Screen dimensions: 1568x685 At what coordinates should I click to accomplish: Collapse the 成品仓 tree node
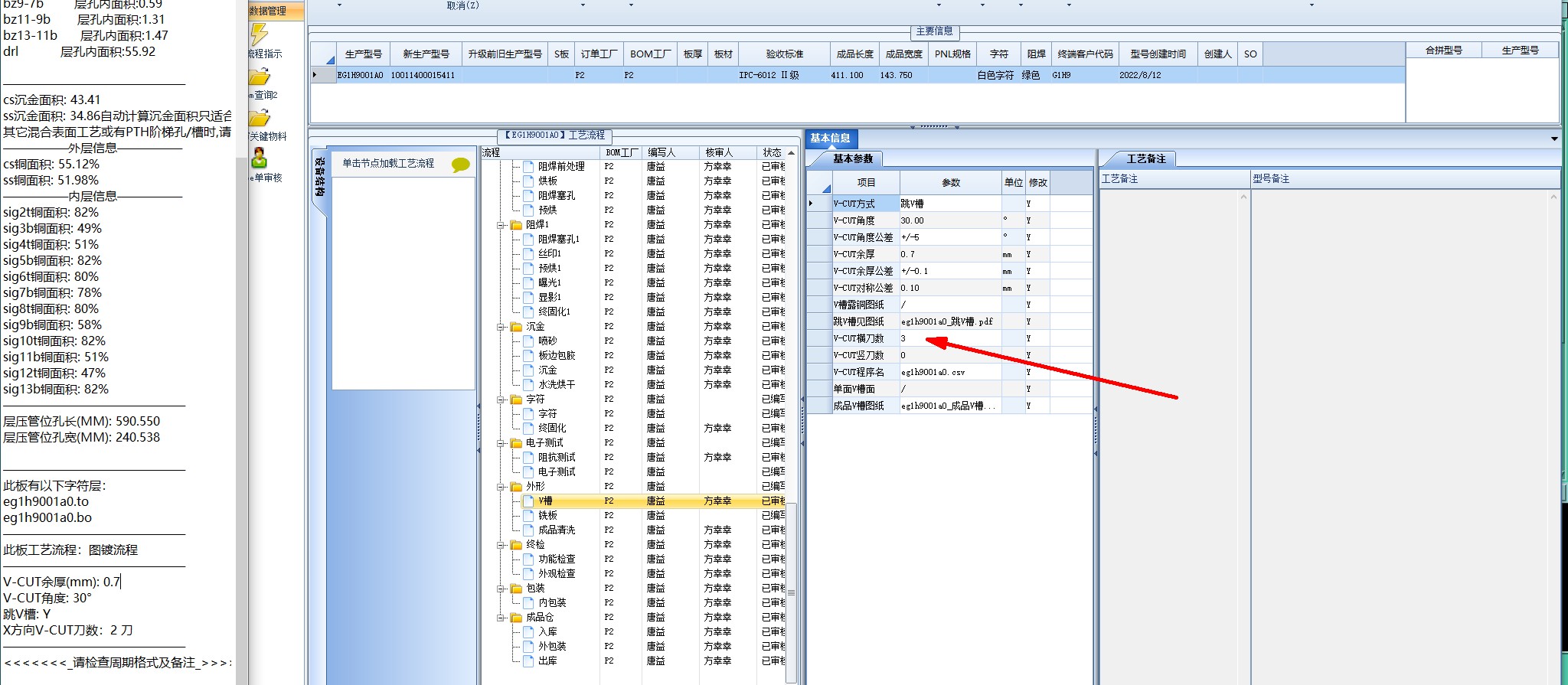pyautogui.click(x=501, y=618)
